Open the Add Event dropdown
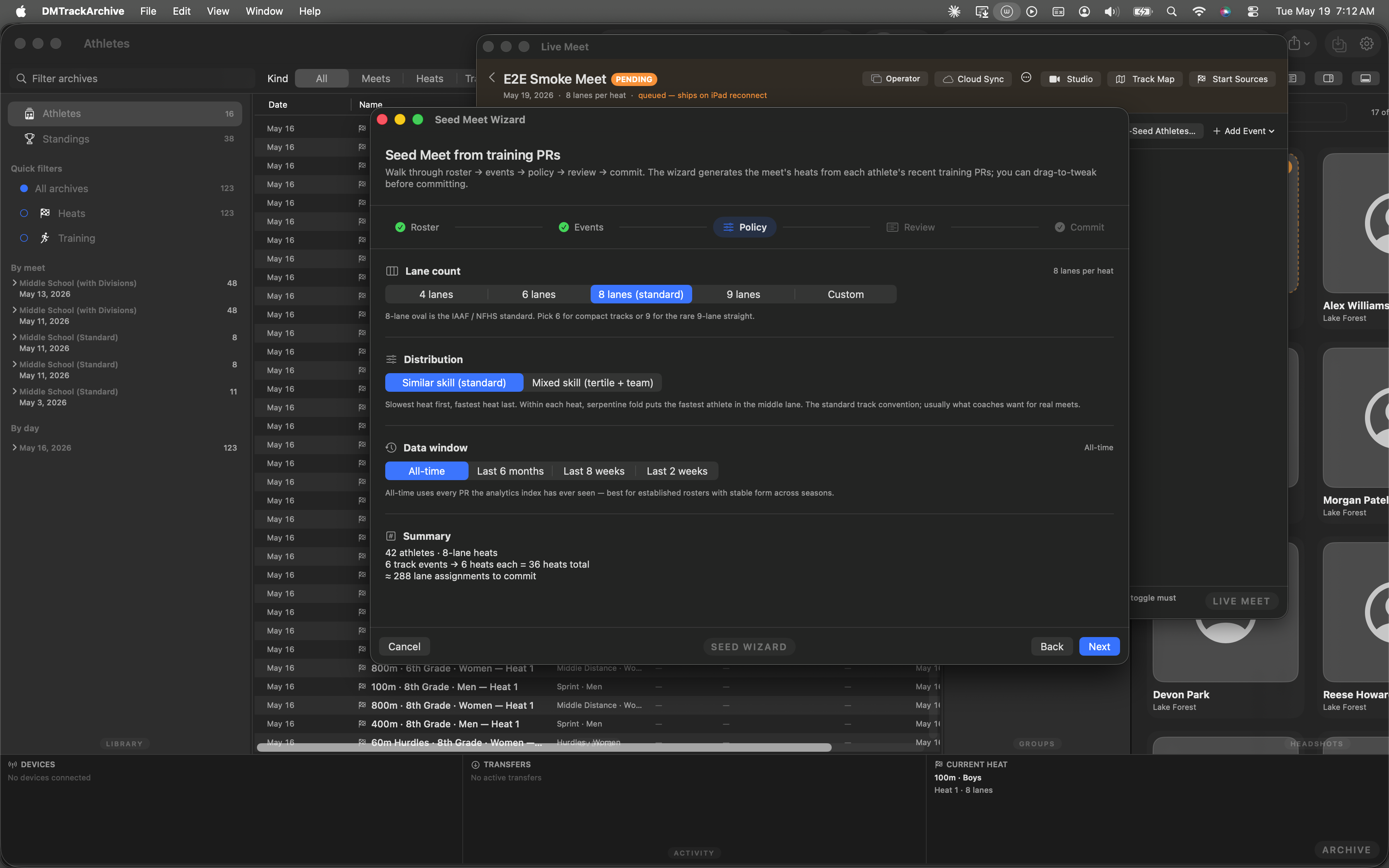 pyautogui.click(x=1243, y=131)
